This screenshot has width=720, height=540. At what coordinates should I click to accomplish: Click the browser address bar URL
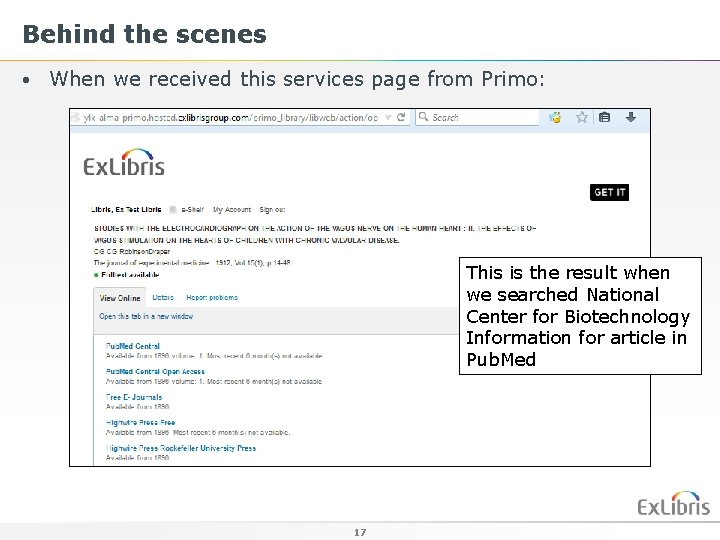(231, 118)
